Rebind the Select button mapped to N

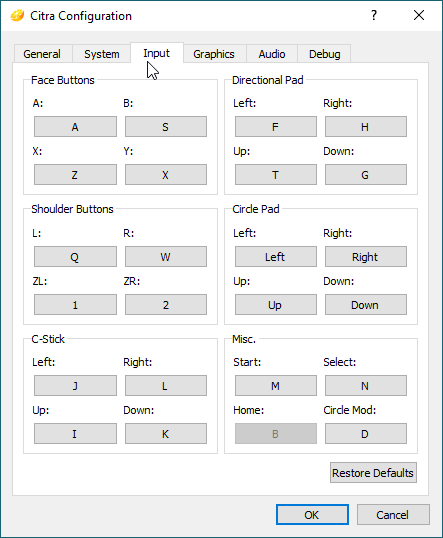coord(366,385)
